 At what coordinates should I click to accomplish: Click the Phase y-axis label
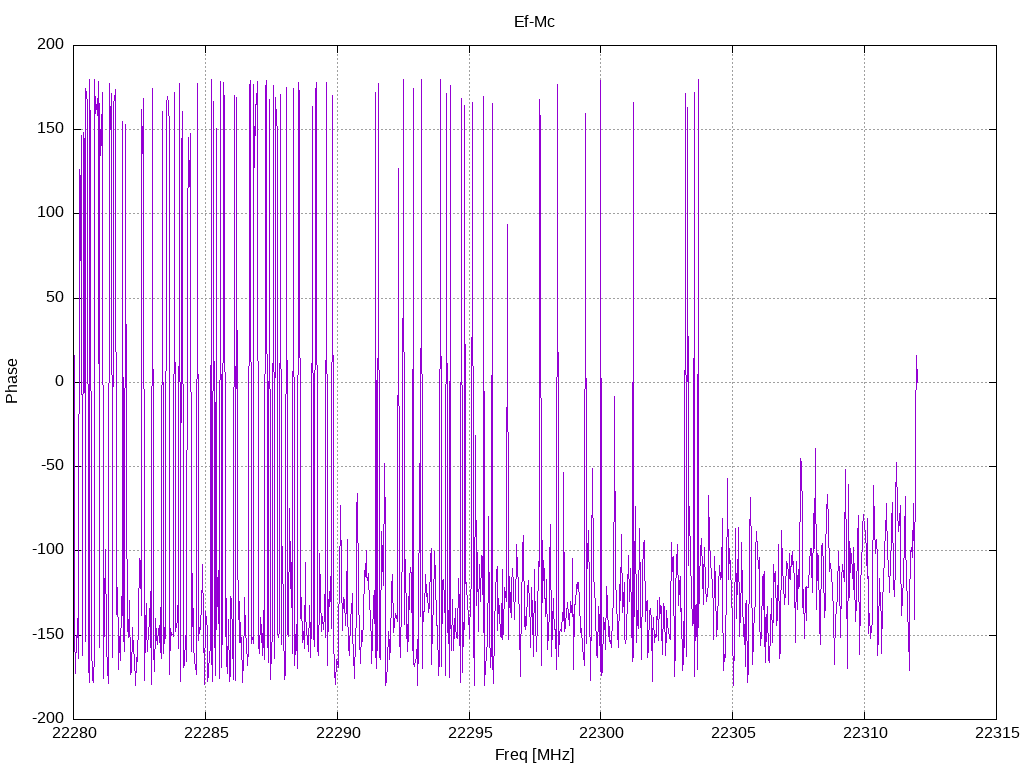click(12, 381)
